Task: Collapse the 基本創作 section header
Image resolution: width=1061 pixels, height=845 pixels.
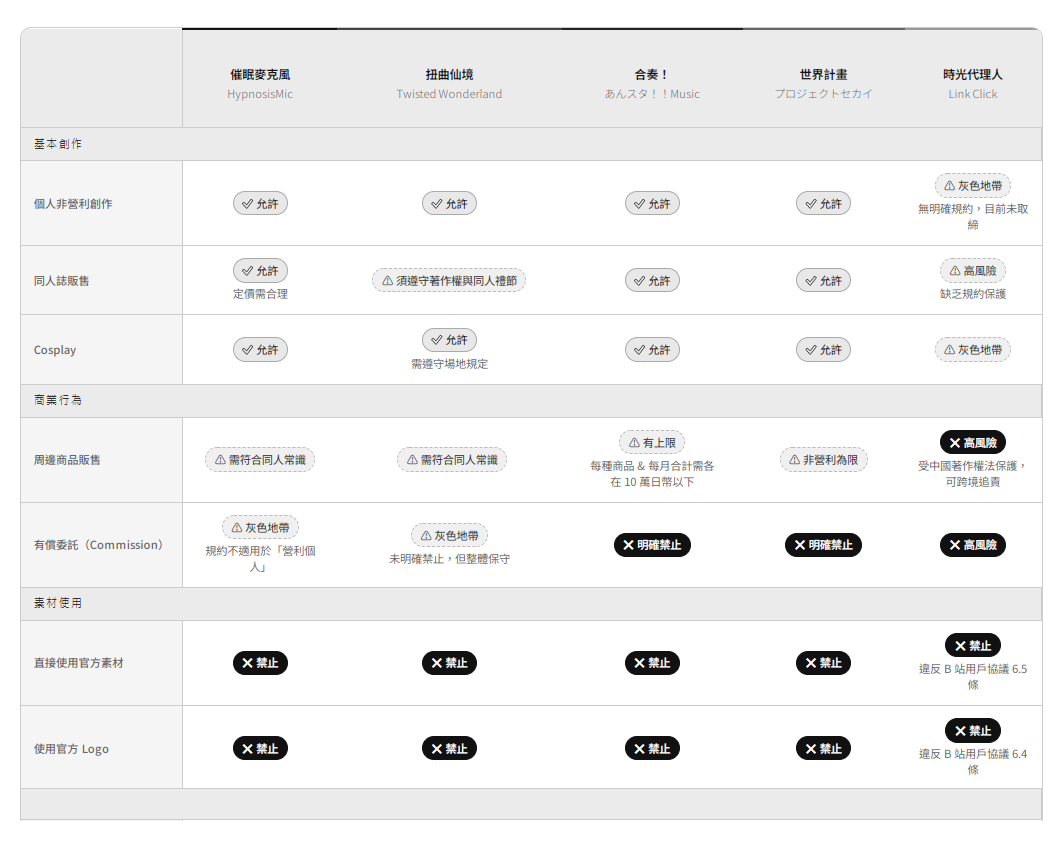Action: tap(58, 144)
